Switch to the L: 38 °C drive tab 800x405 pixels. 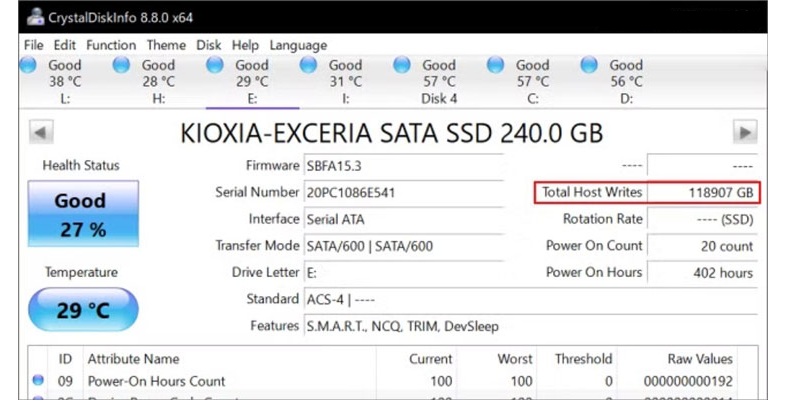coord(65,82)
